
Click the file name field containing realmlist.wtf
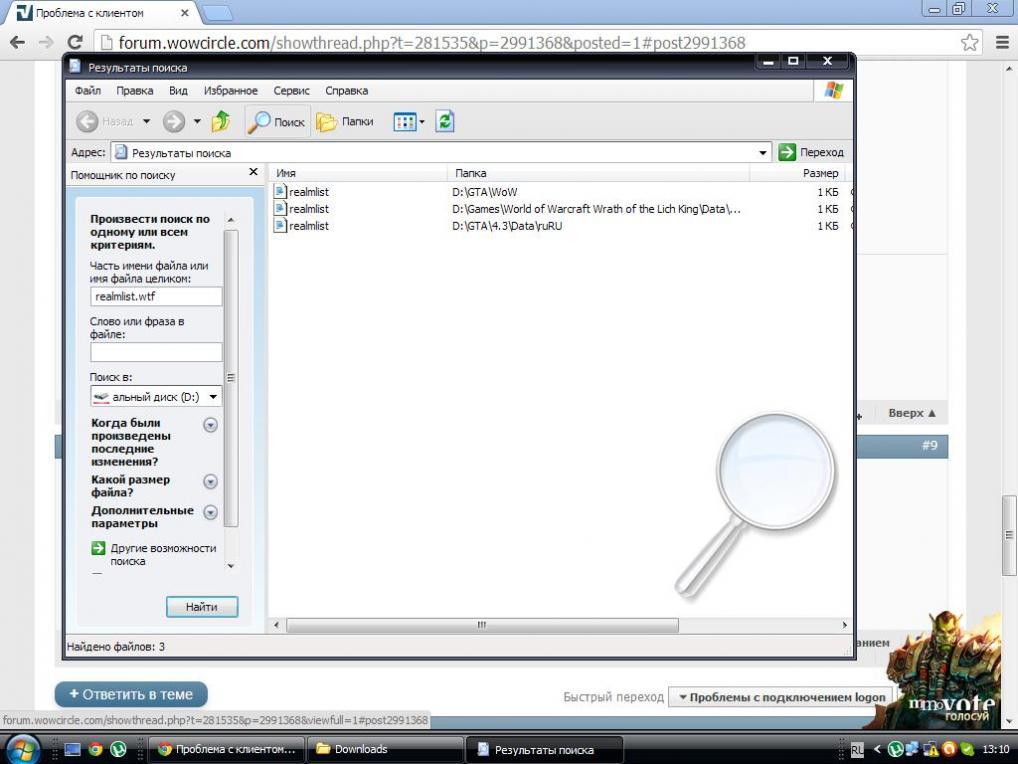coord(156,297)
